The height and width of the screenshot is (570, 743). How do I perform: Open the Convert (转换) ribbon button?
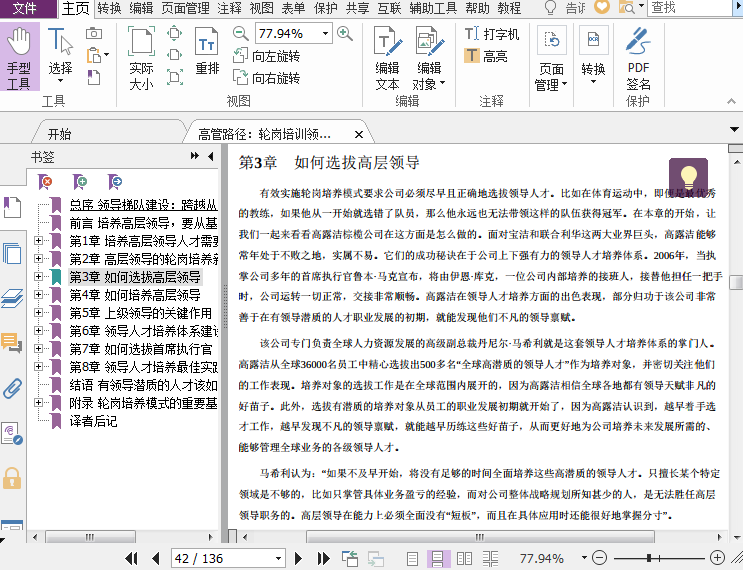593,56
